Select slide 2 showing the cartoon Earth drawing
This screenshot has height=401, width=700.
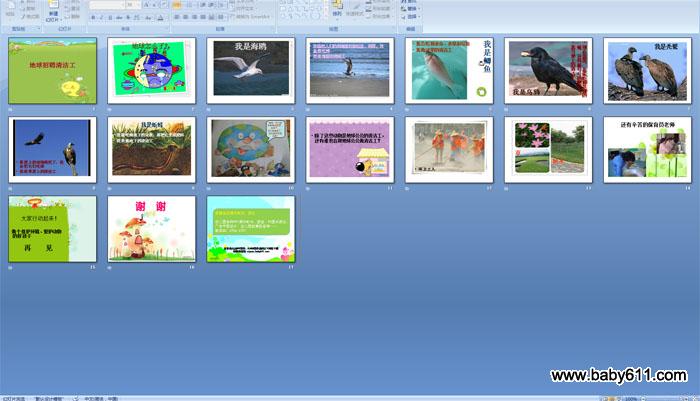click(151, 71)
